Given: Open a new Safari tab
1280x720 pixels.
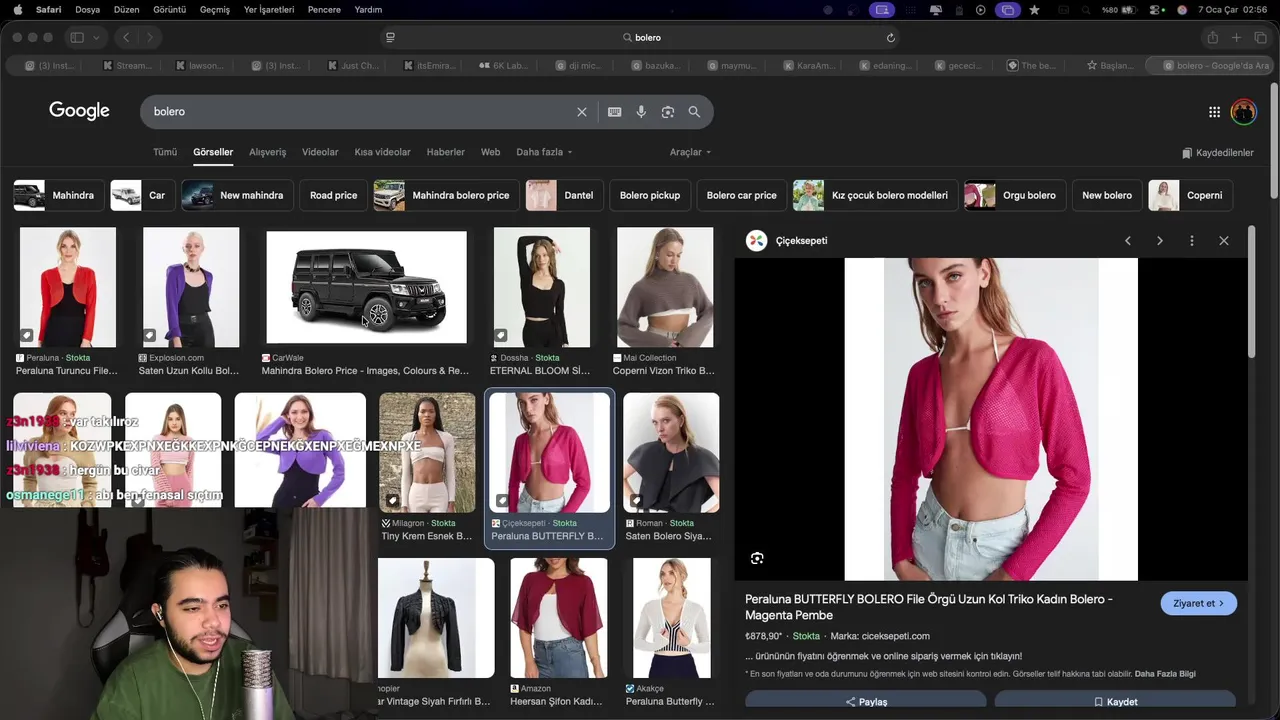Looking at the screenshot, I should point(1236,38).
